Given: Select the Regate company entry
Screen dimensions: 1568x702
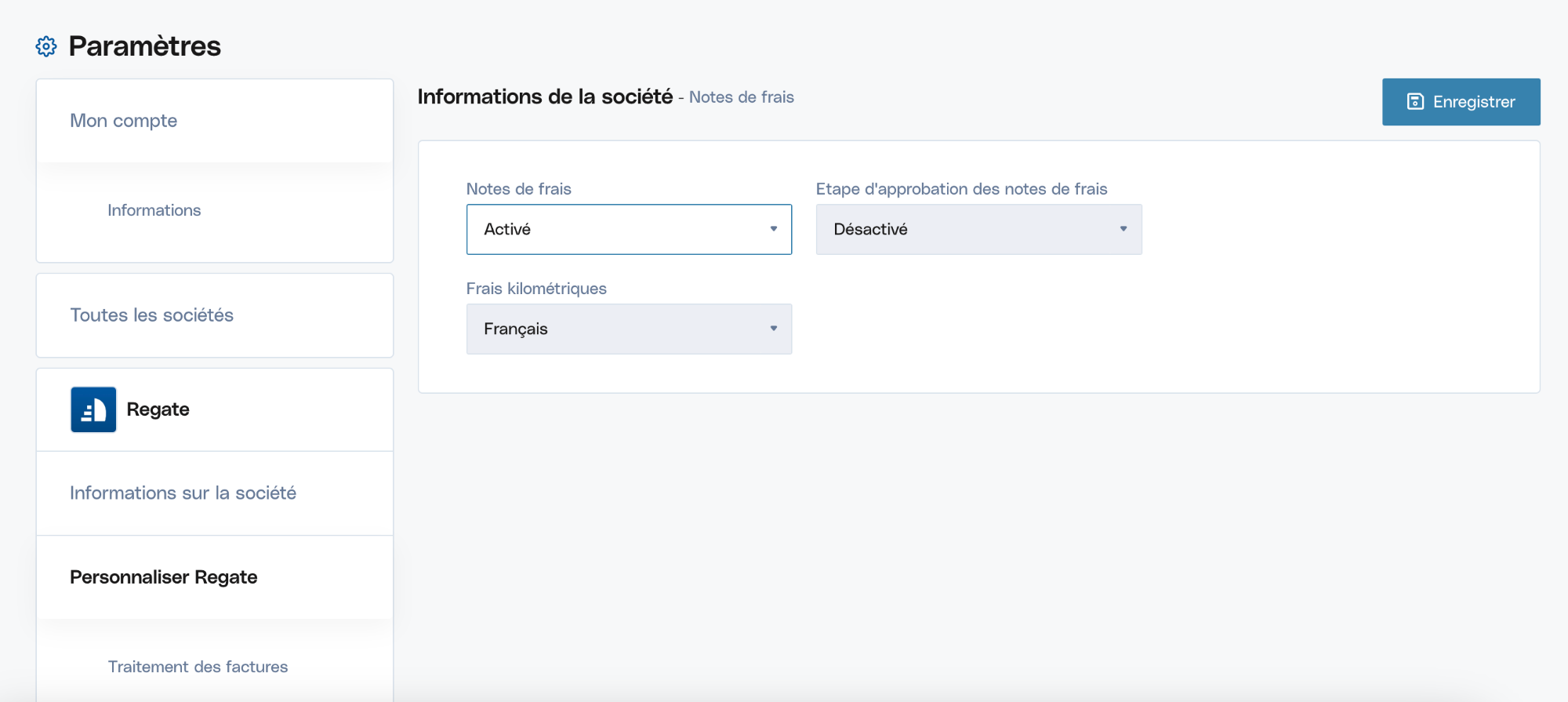Looking at the screenshot, I should (x=215, y=409).
